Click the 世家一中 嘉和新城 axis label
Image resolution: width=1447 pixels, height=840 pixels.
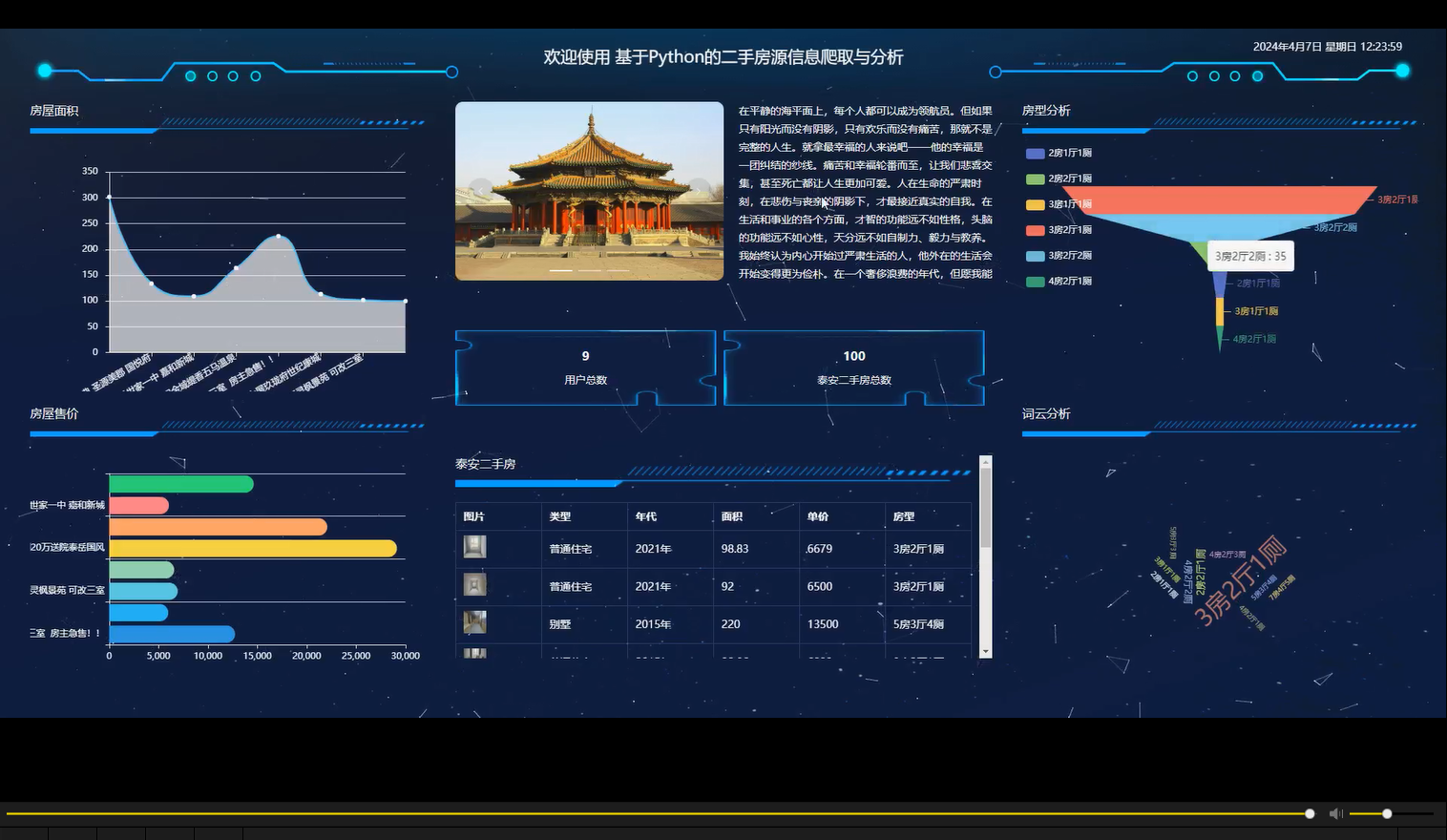(x=67, y=505)
